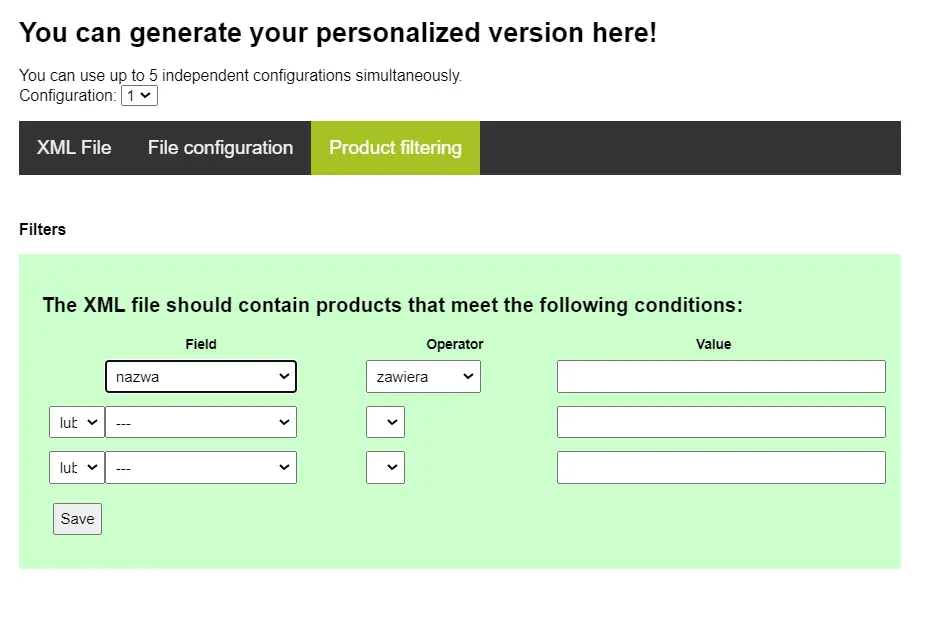The width and height of the screenshot is (944, 622).
Task: Click the first Value input field
Action: [x=719, y=376]
